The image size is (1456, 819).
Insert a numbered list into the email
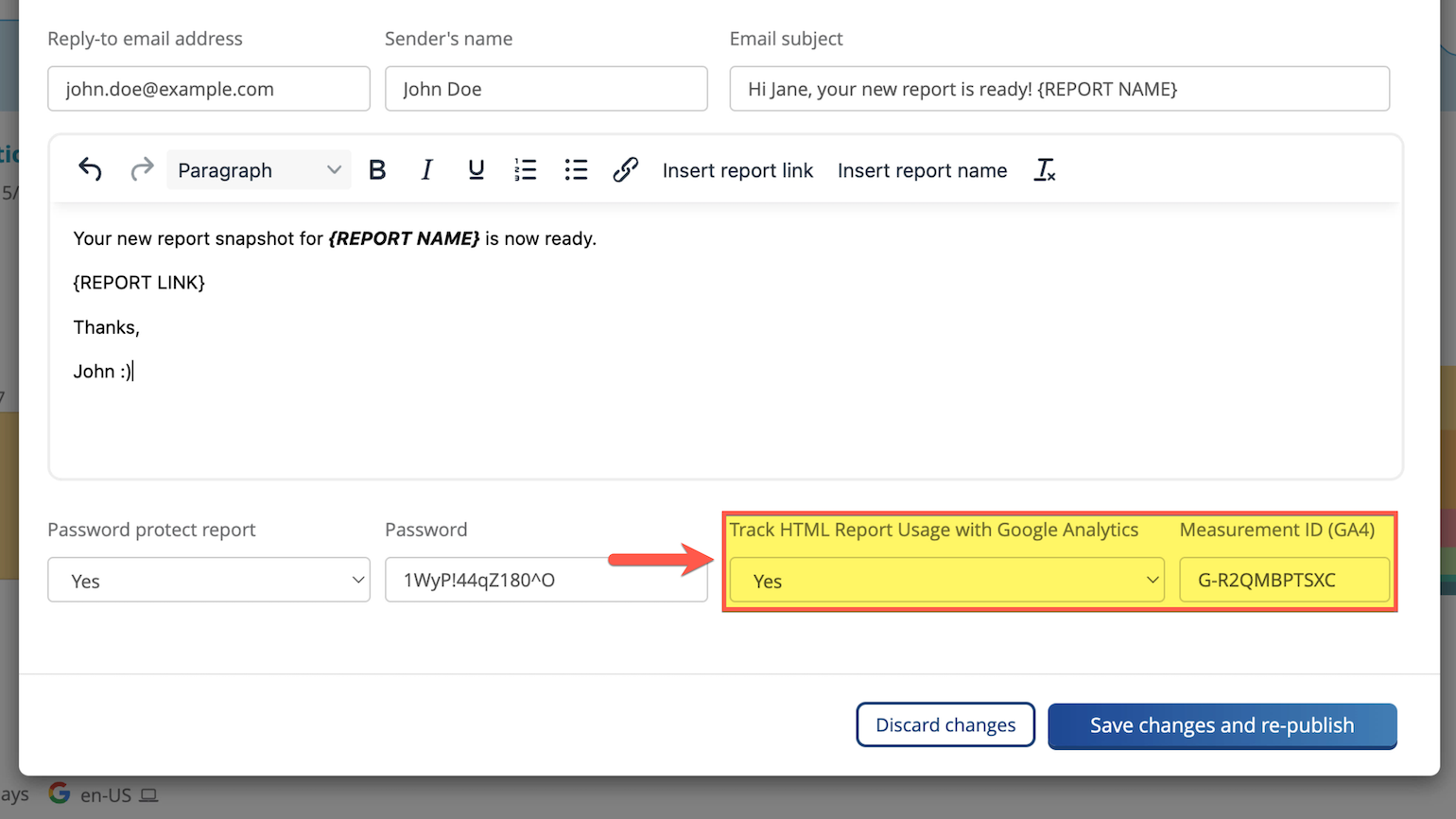point(526,169)
